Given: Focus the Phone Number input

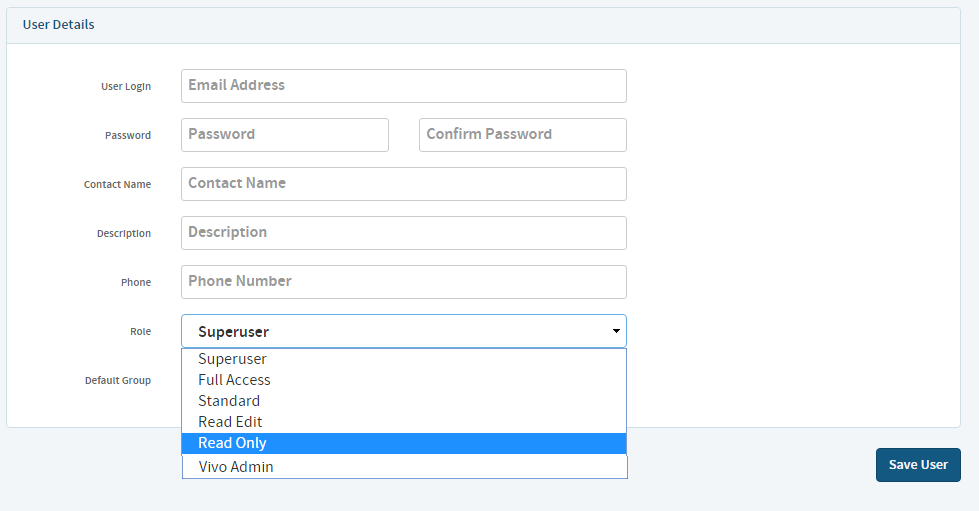Looking at the screenshot, I should tap(403, 282).
